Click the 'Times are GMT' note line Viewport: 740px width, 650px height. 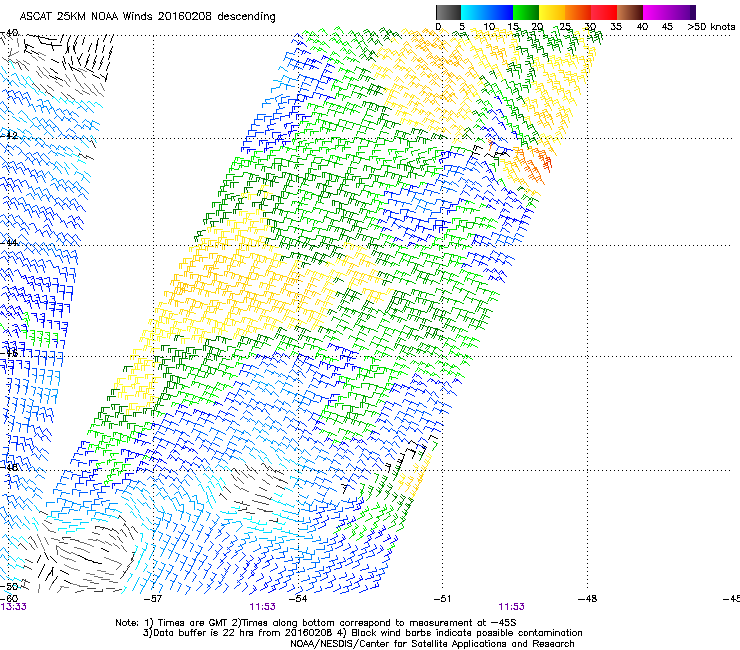click(315, 623)
